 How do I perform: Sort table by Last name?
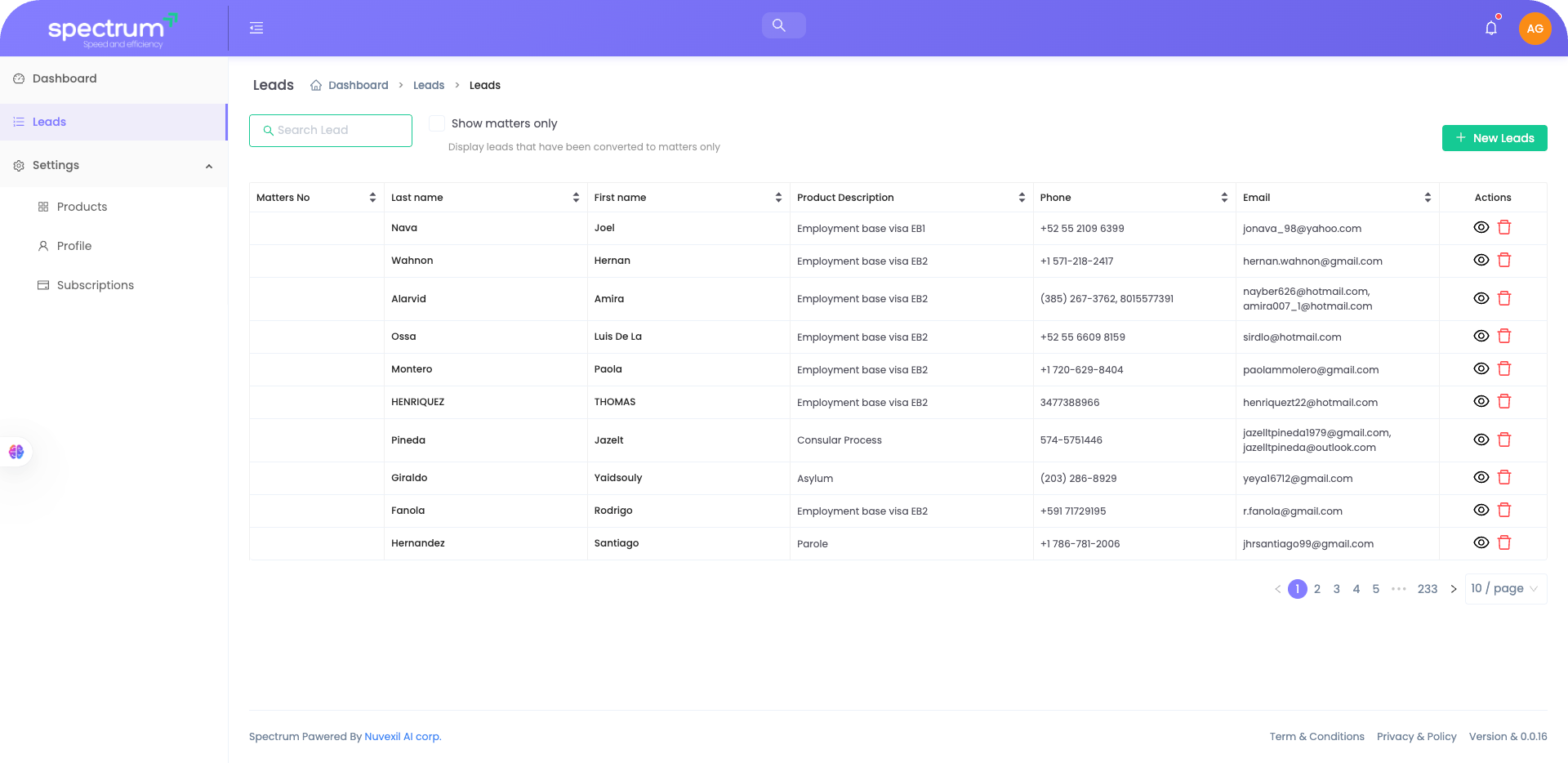576,198
